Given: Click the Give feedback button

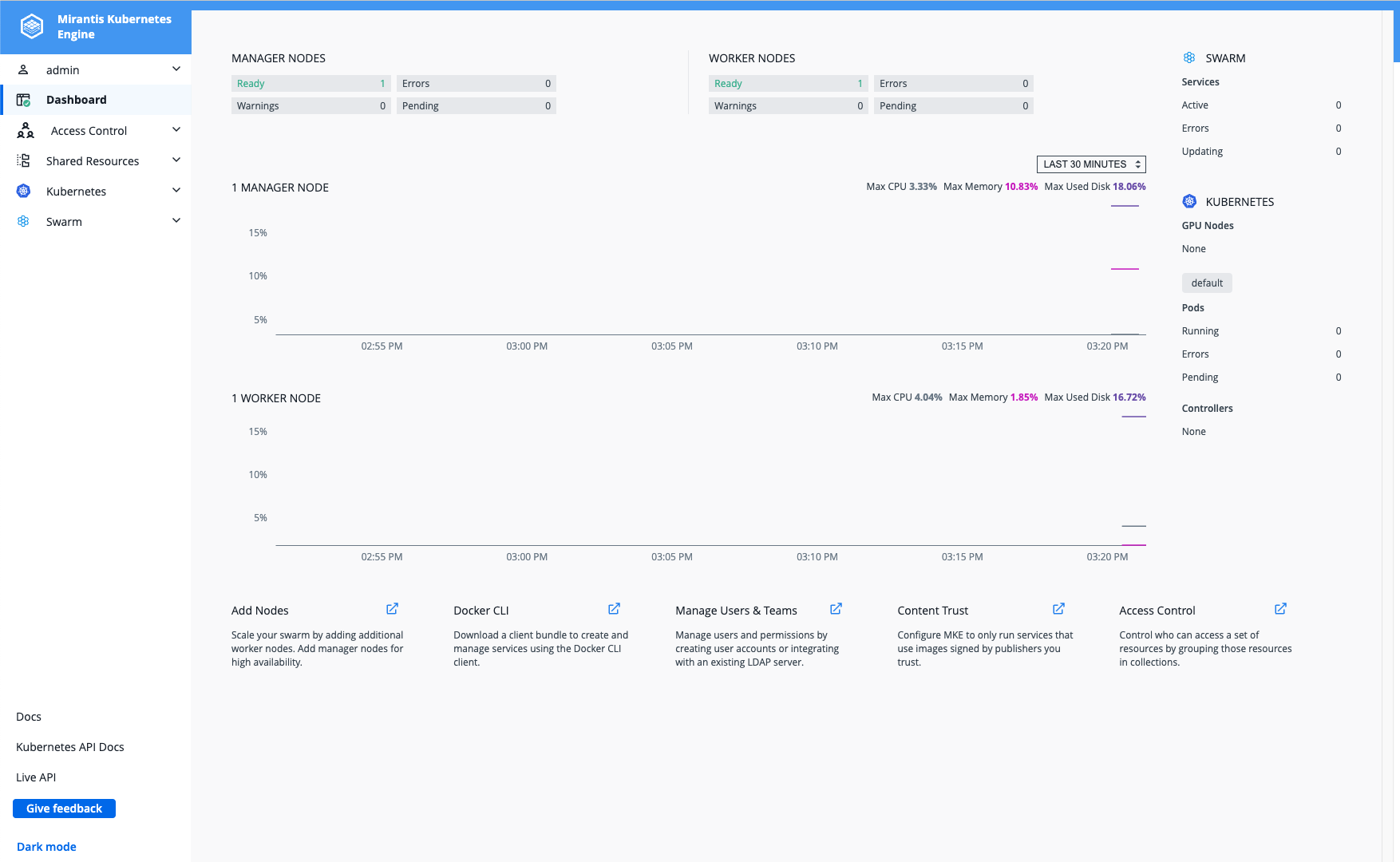Looking at the screenshot, I should click(x=64, y=809).
